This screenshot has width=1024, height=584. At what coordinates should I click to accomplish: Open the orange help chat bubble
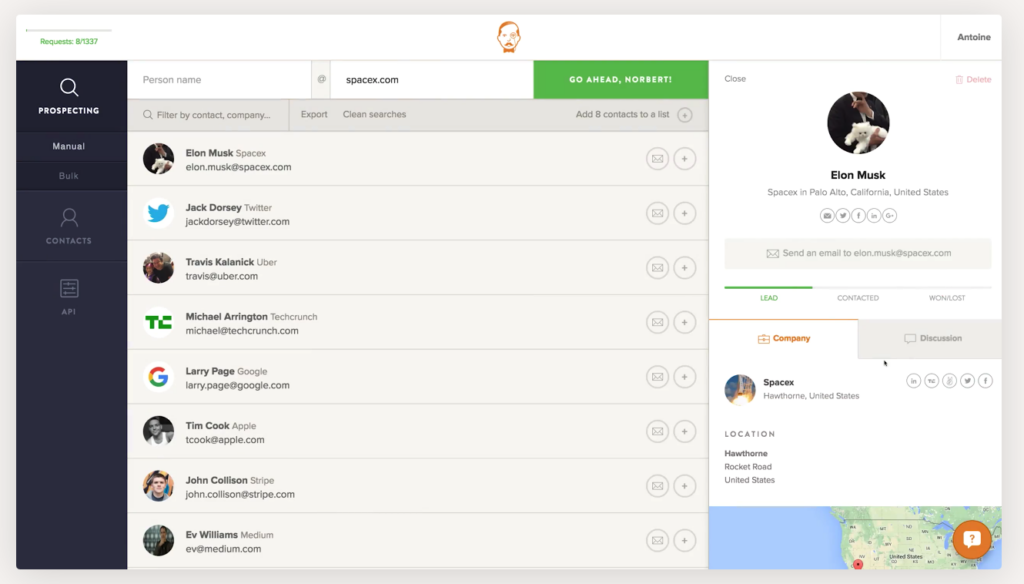tap(971, 540)
